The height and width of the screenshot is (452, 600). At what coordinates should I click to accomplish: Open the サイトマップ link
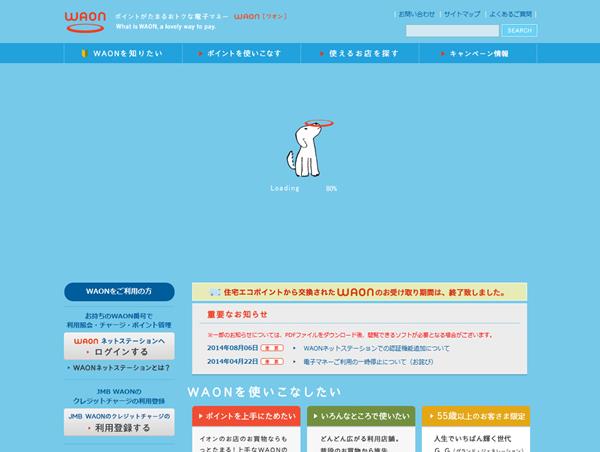[462, 14]
